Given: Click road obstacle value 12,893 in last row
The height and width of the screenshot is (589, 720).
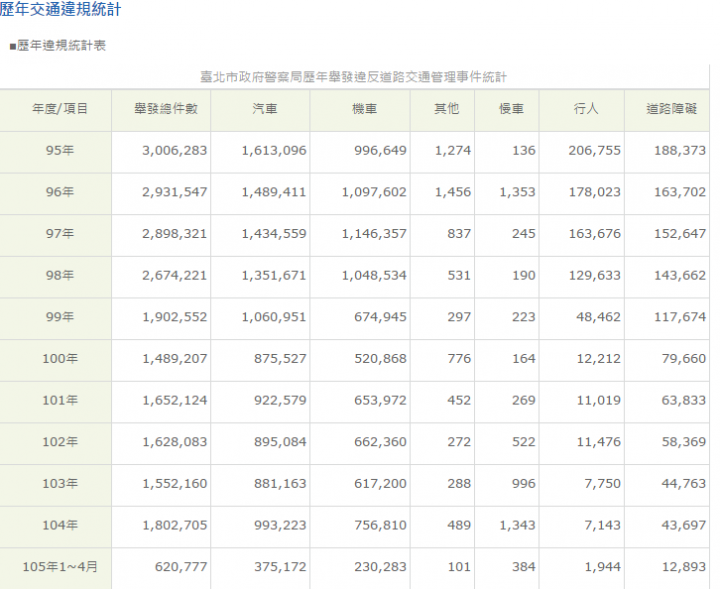Looking at the screenshot, I should tap(684, 567).
